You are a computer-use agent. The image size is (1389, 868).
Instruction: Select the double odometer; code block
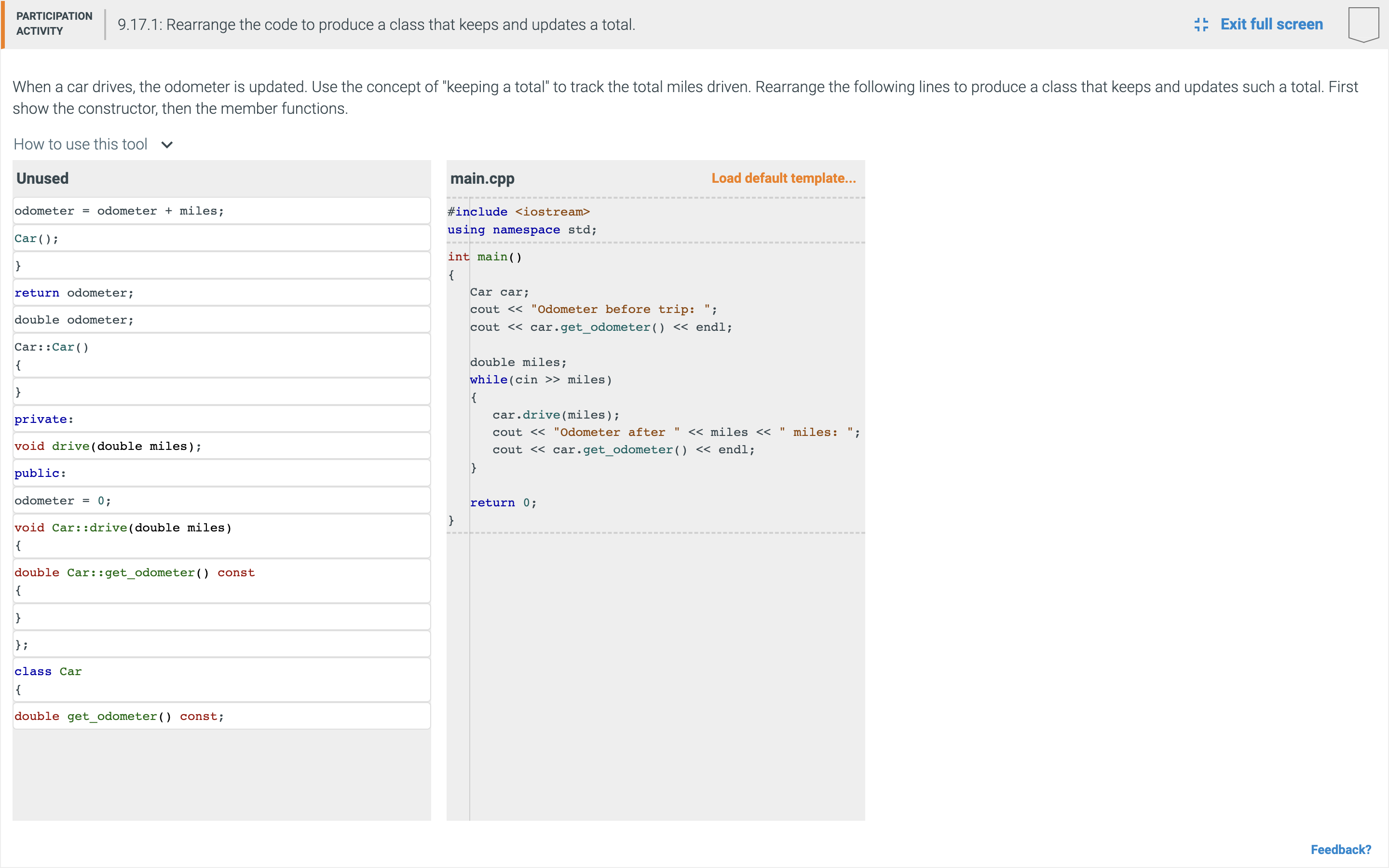pyautogui.click(x=221, y=320)
